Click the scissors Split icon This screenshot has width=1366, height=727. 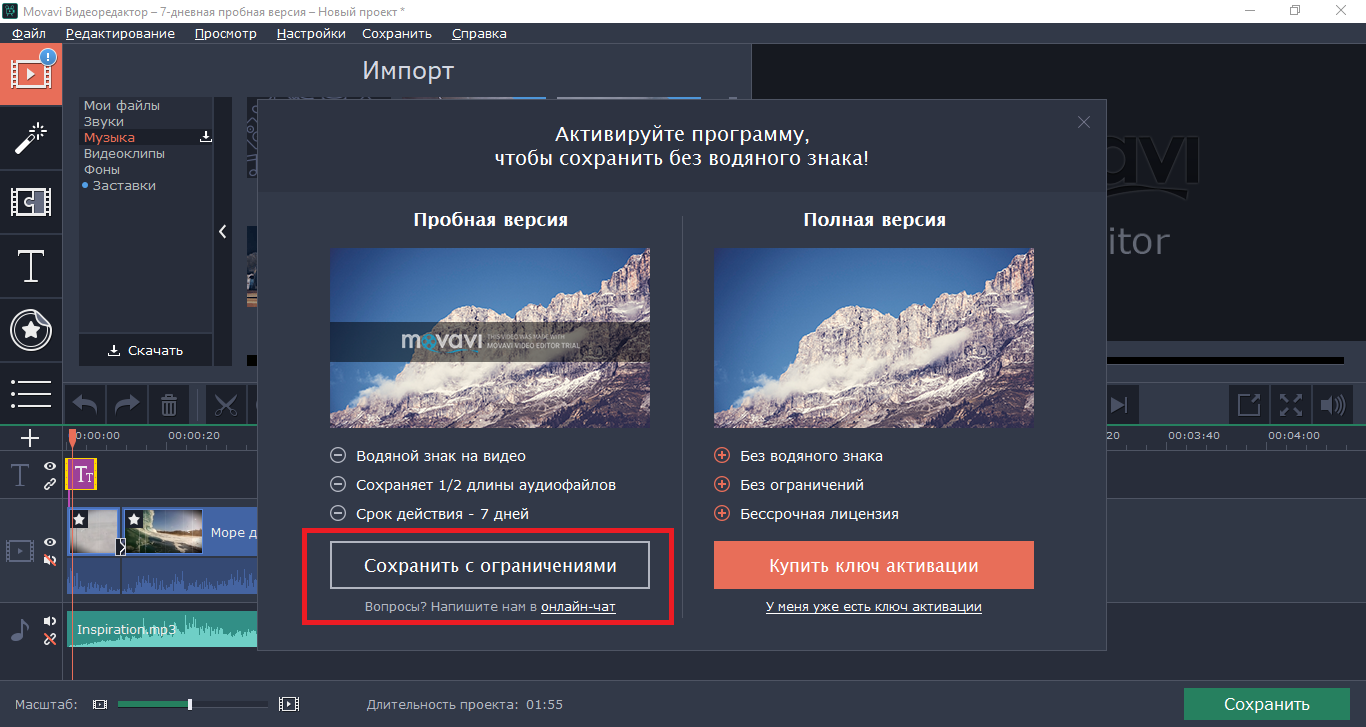[225, 405]
